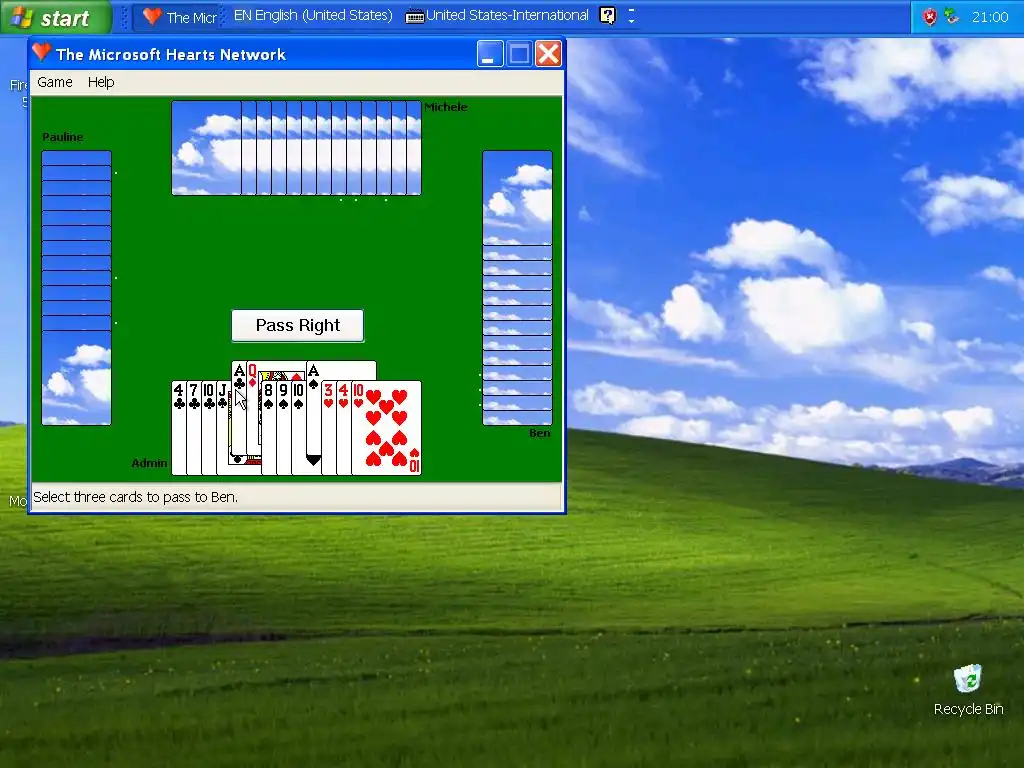Click Michele's face-down hand of cards
1024x768 pixels.
[x=296, y=148]
